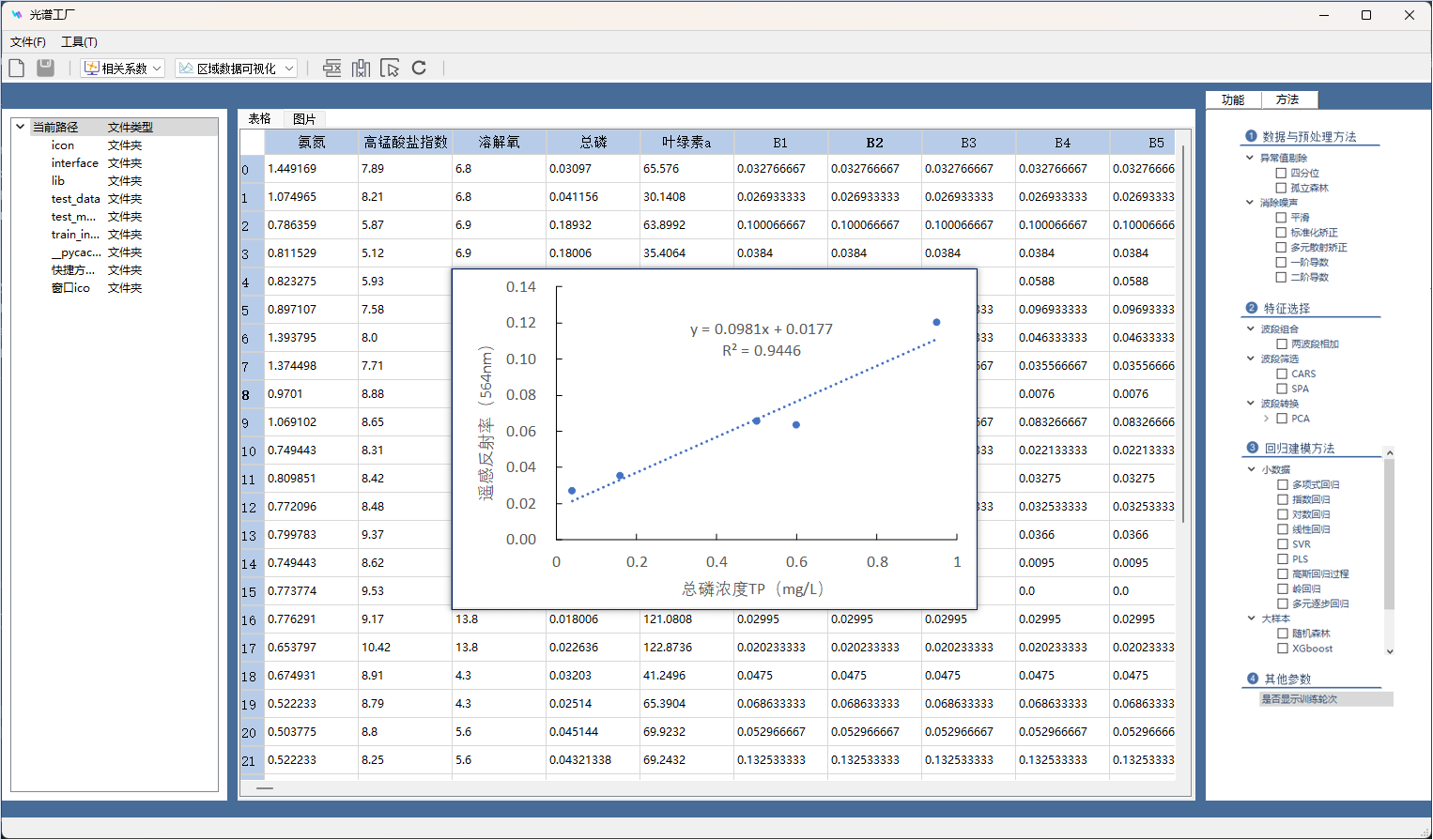Switch to the 图片 tab
Image resolution: width=1433 pixels, height=840 pixels.
coord(304,119)
